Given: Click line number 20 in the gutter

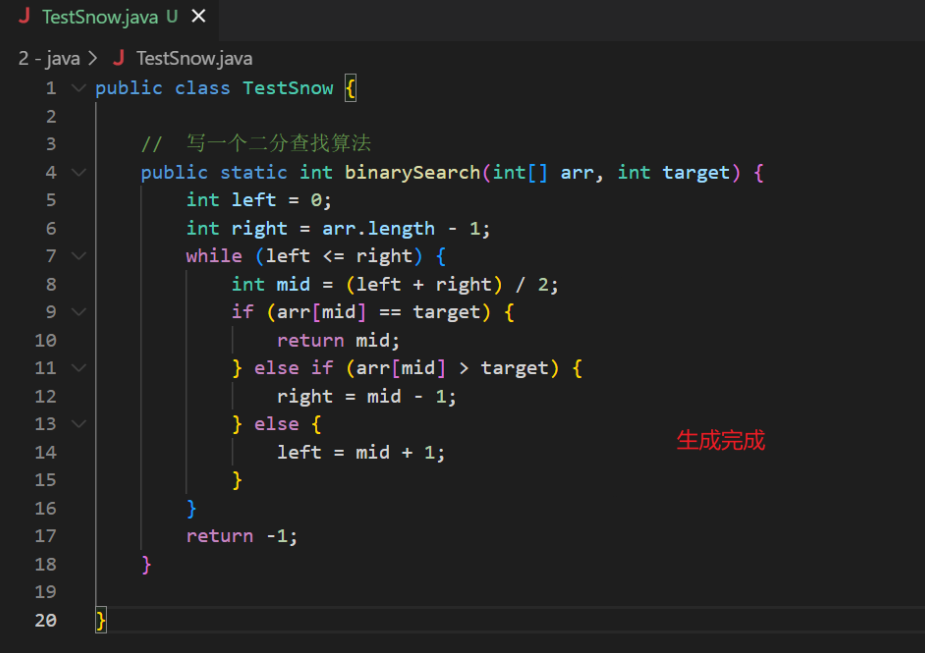Looking at the screenshot, I should point(45,621).
